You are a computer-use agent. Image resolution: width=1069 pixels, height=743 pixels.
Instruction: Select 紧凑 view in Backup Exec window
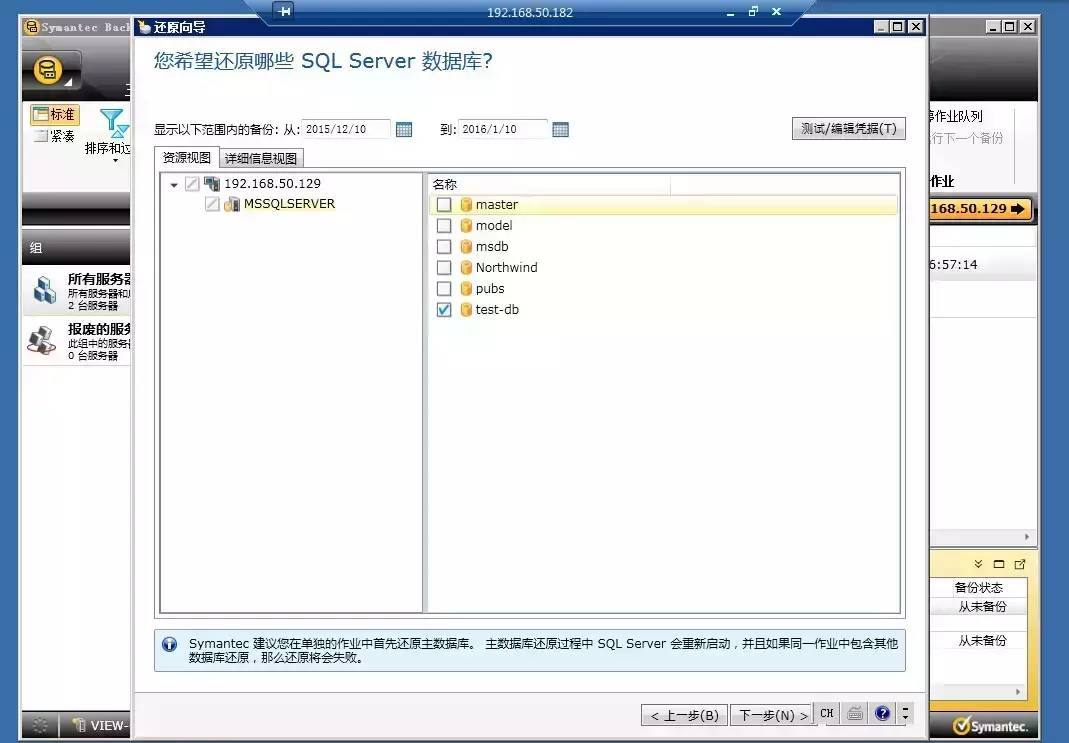click(x=55, y=136)
